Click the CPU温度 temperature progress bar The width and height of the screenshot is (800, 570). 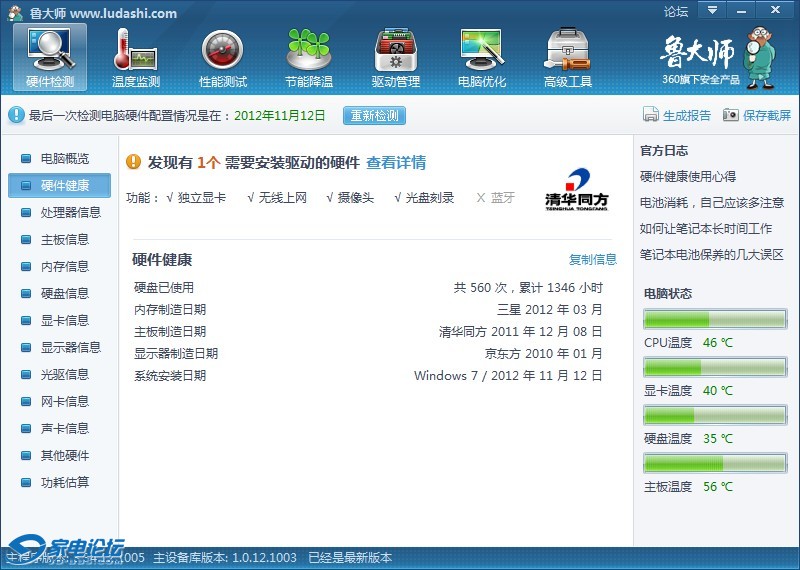715,319
